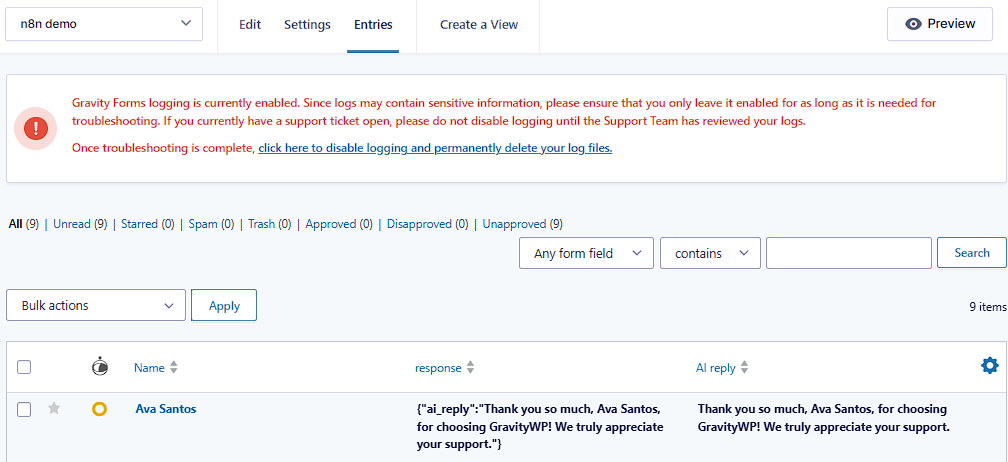Click into the entry search text field

[848, 253]
